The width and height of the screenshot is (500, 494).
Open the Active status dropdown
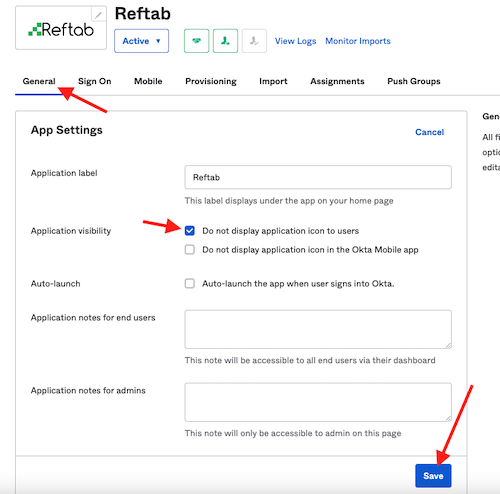click(141, 41)
